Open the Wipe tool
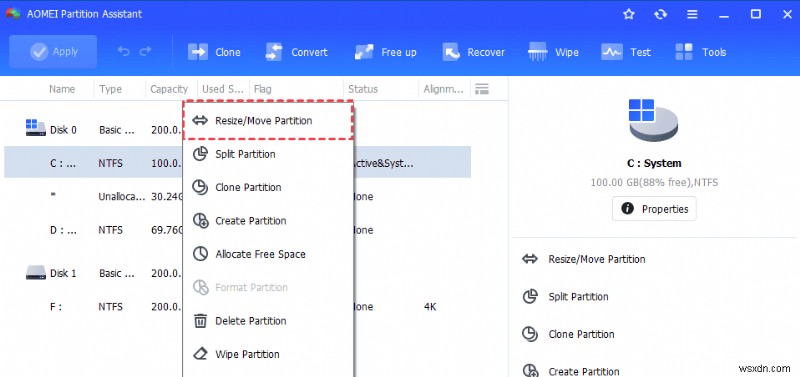The image size is (800, 377). [x=553, y=52]
